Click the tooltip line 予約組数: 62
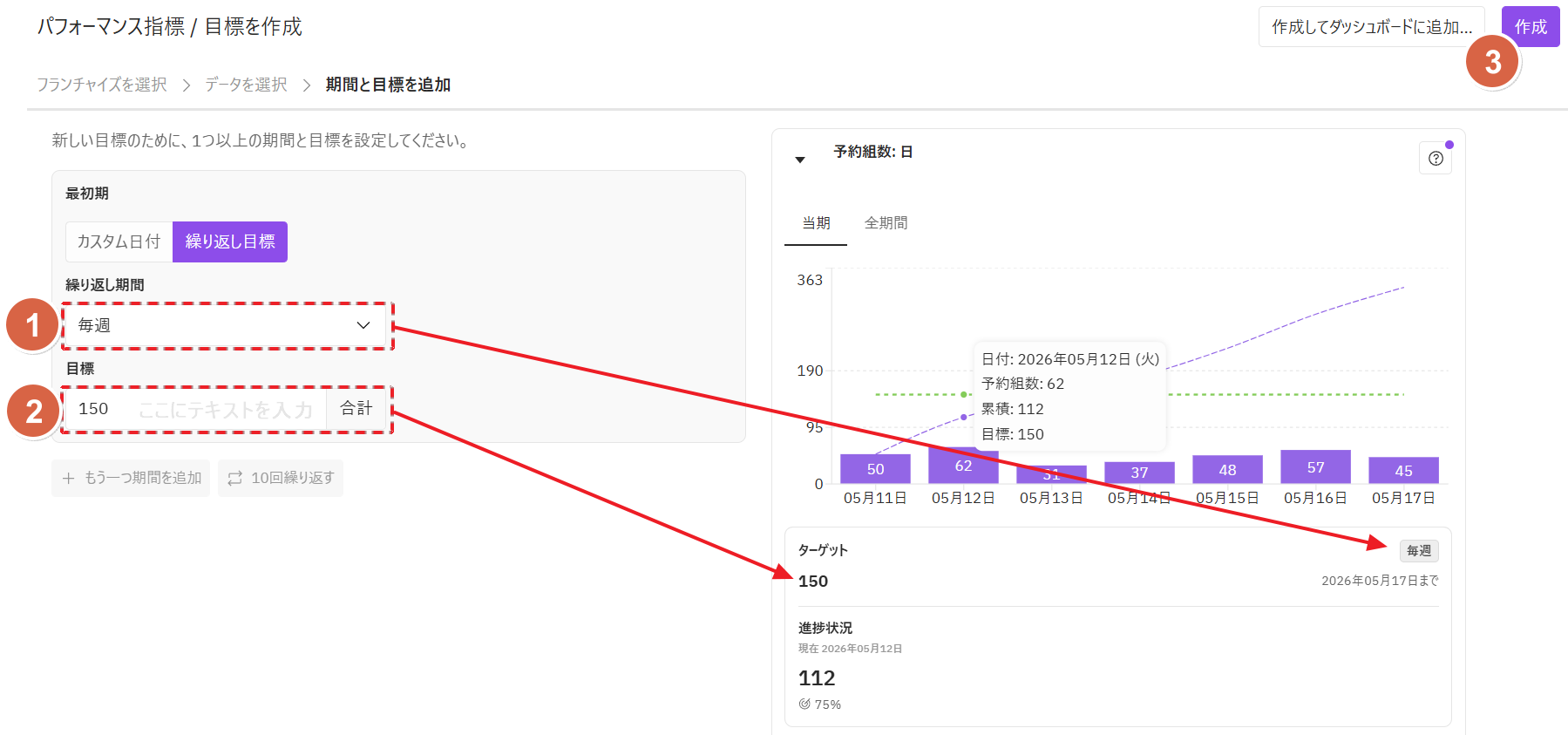Screen dimensions: 1568x735 [x=1023, y=384]
